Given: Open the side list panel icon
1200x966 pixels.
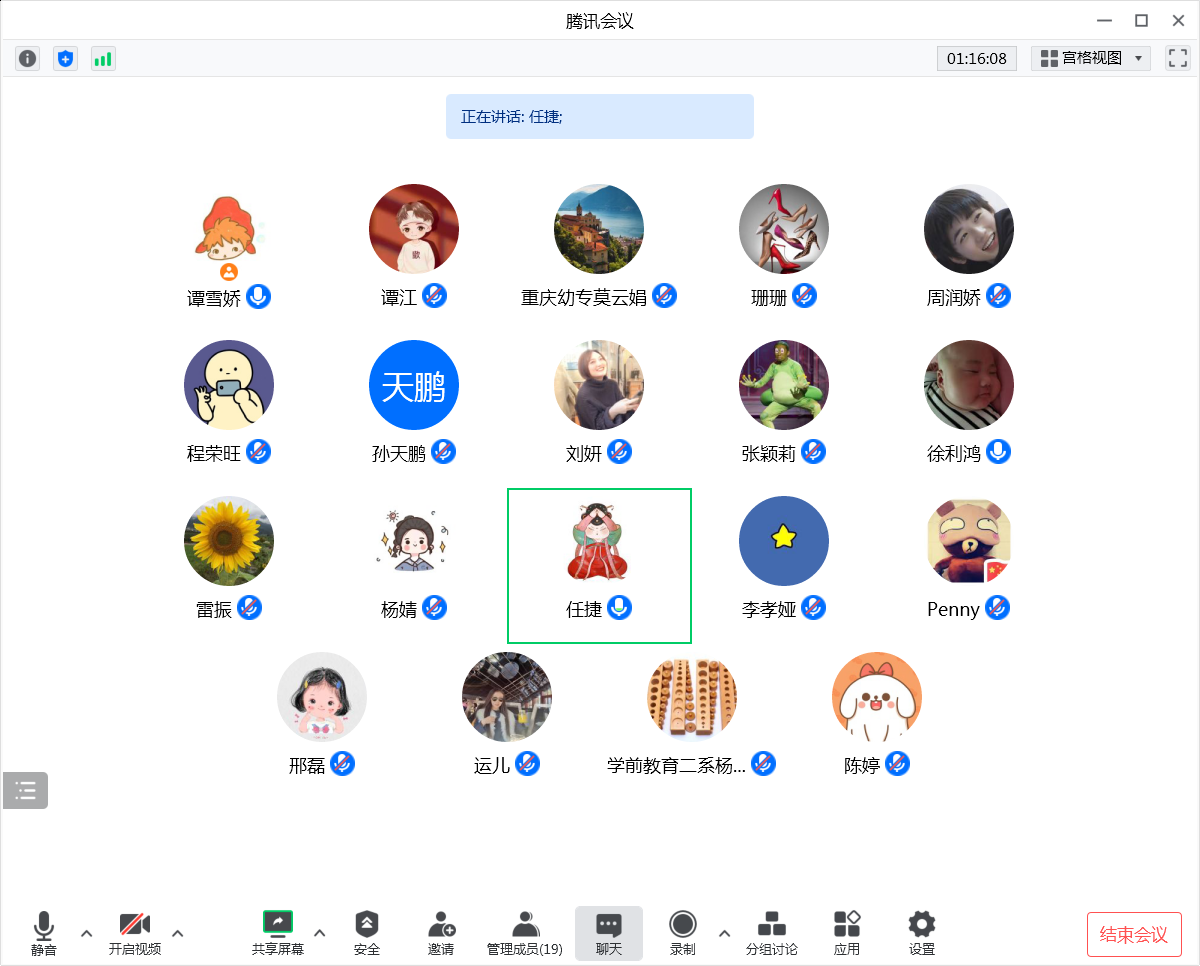Looking at the screenshot, I should pyautogui.click(x=26, y=790).
